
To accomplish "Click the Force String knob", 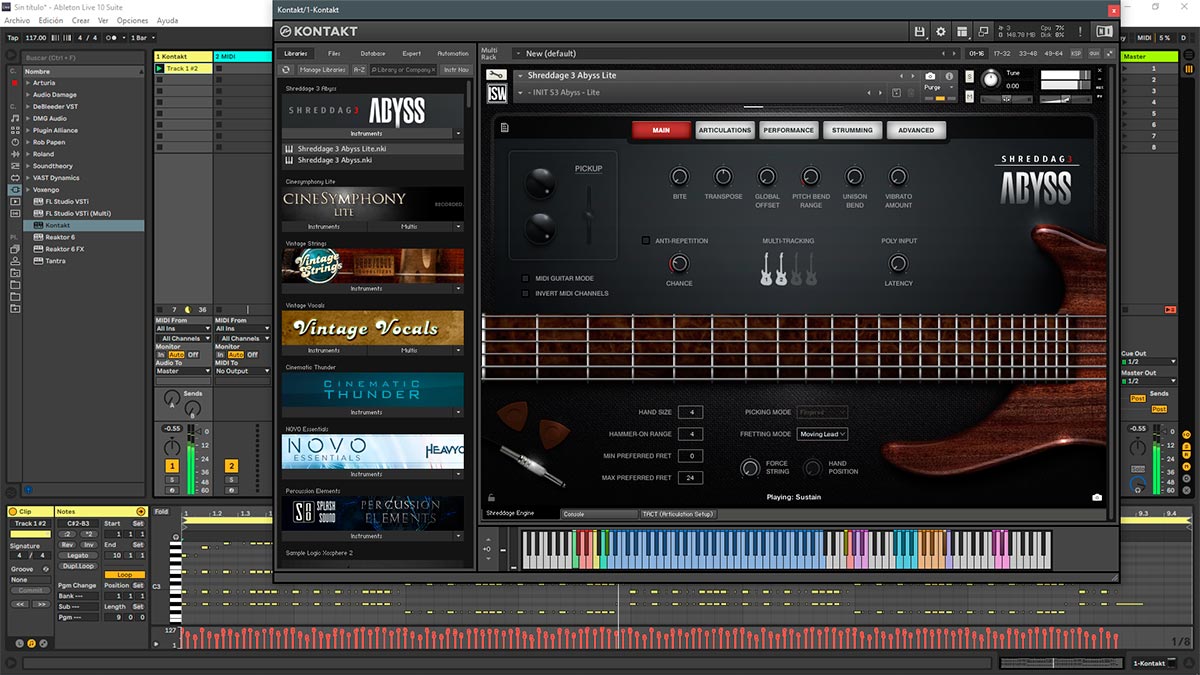I will tap(750, 467).
